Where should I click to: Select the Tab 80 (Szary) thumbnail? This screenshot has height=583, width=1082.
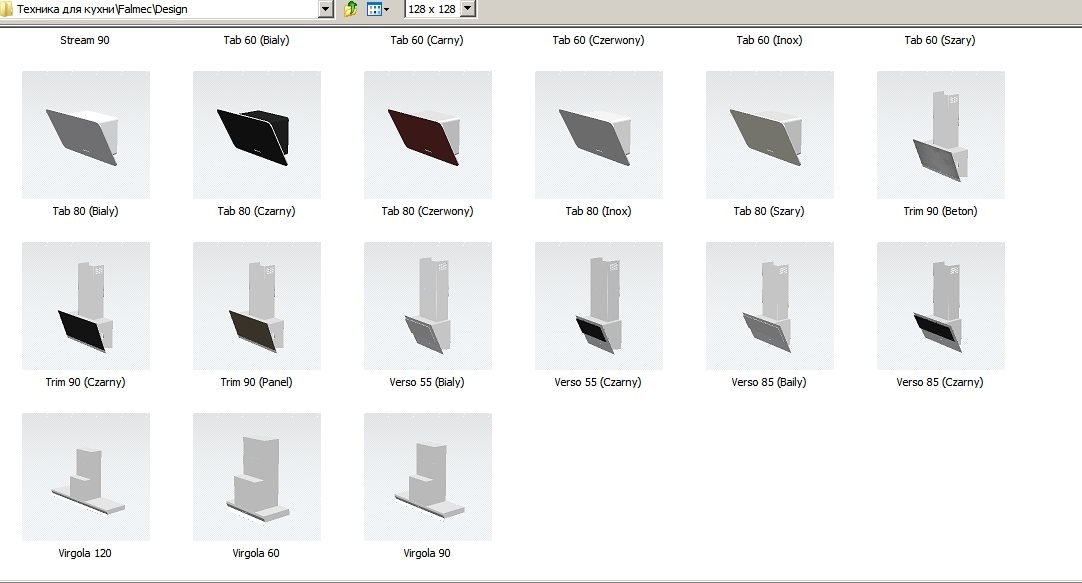click(x=770, y=135)
